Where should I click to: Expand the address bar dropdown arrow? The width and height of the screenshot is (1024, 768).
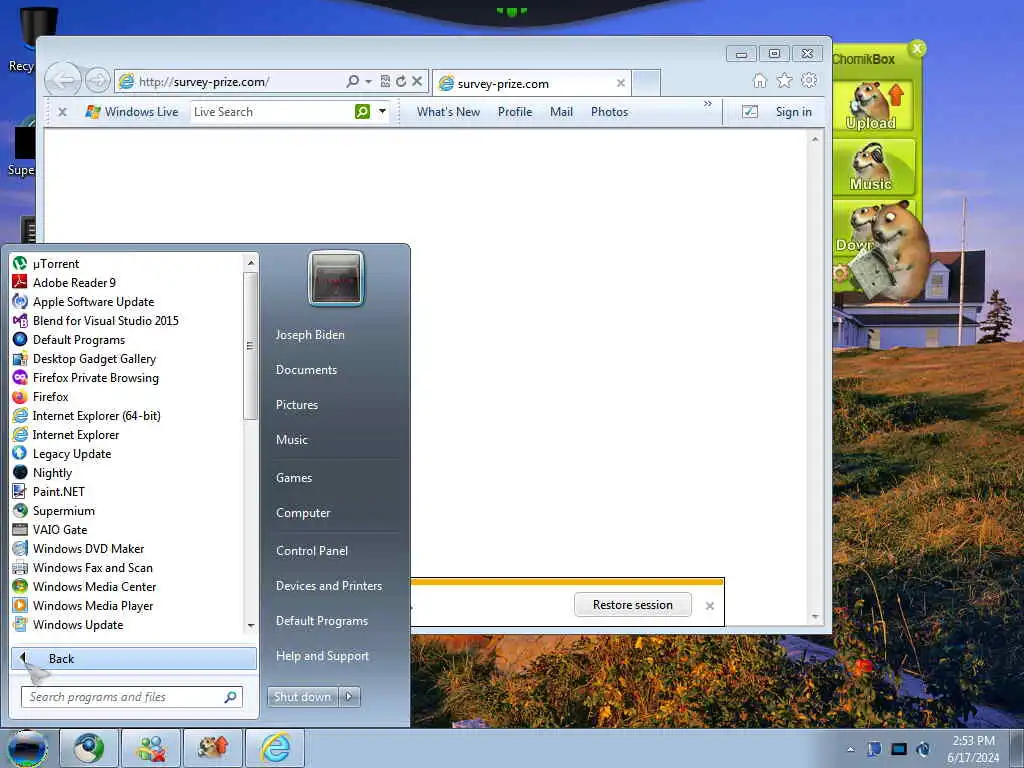tap(368, 82)
